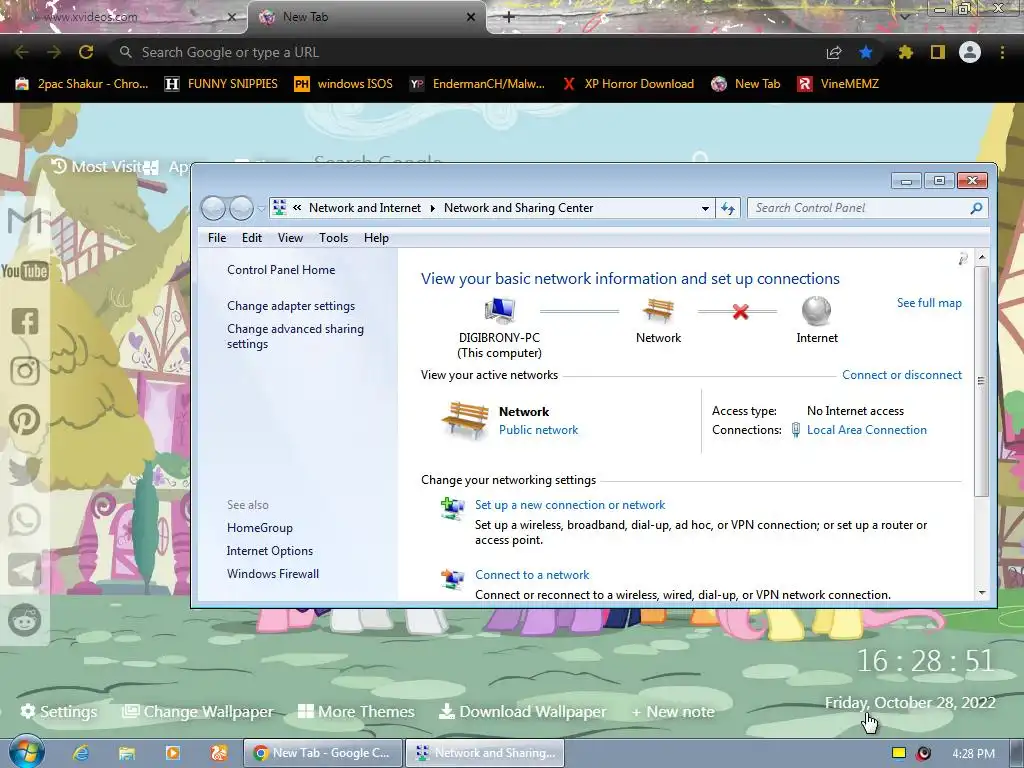Click the Public network link
Screen dimensions: 1024x768
pos(538,430)
